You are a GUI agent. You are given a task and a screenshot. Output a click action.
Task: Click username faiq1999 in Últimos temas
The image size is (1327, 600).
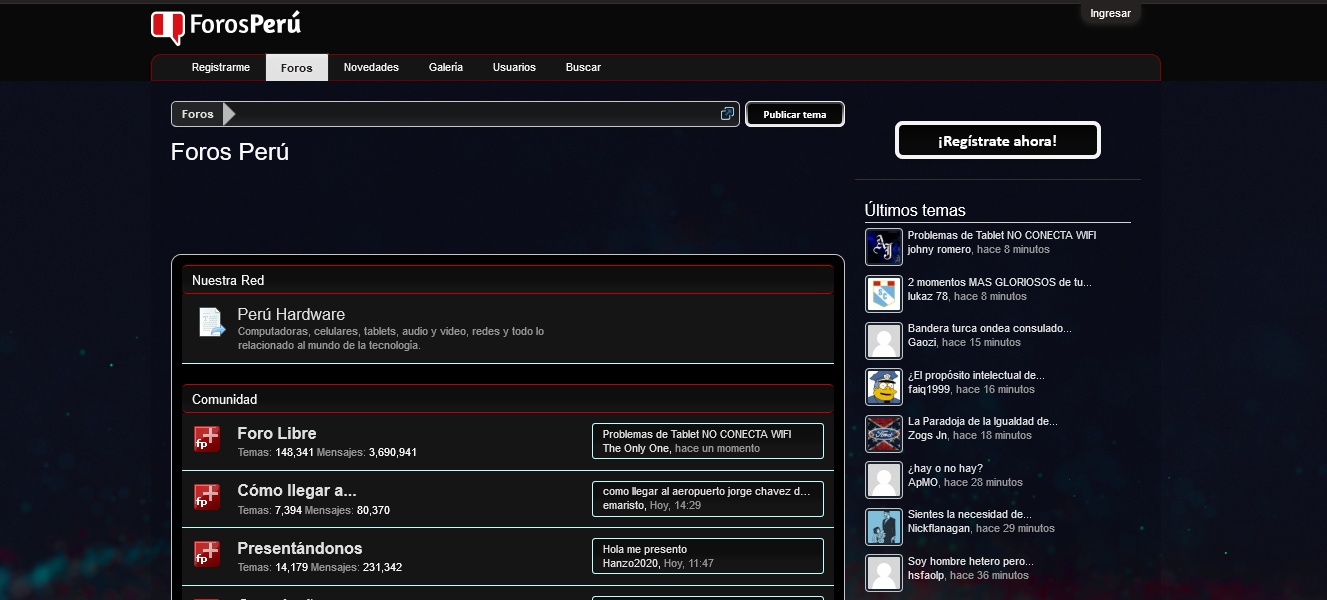pyautogui.click(x=929, y=389)
